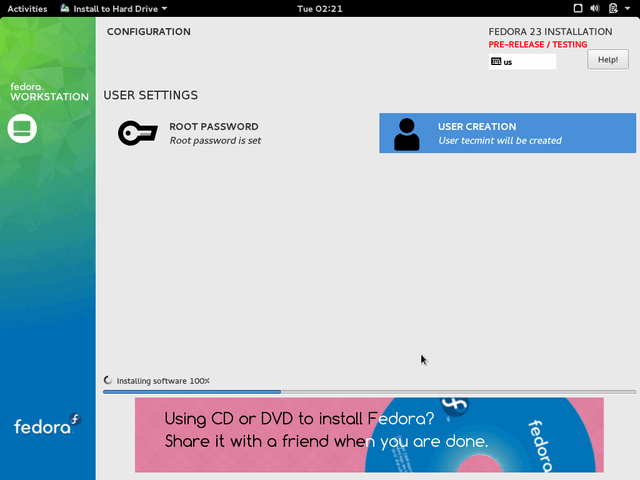Expand the system menu arrow in the top bar
Viewport: 640px width, 480px height.
pos(627,8)
